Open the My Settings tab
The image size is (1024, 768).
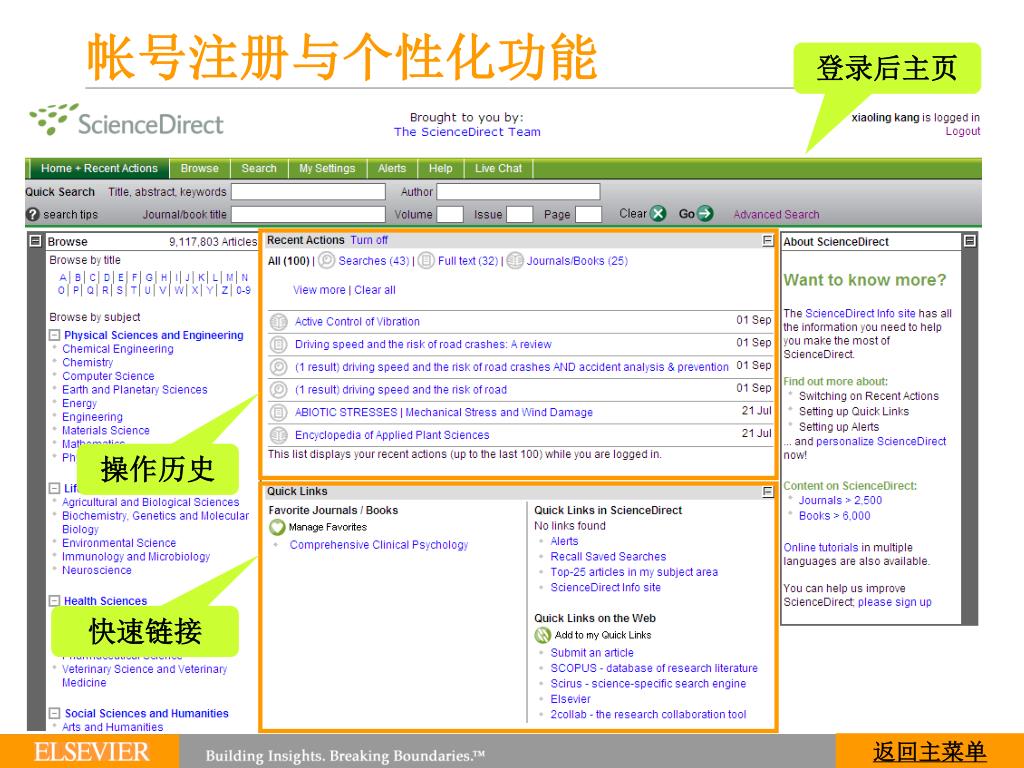point(327,169)
